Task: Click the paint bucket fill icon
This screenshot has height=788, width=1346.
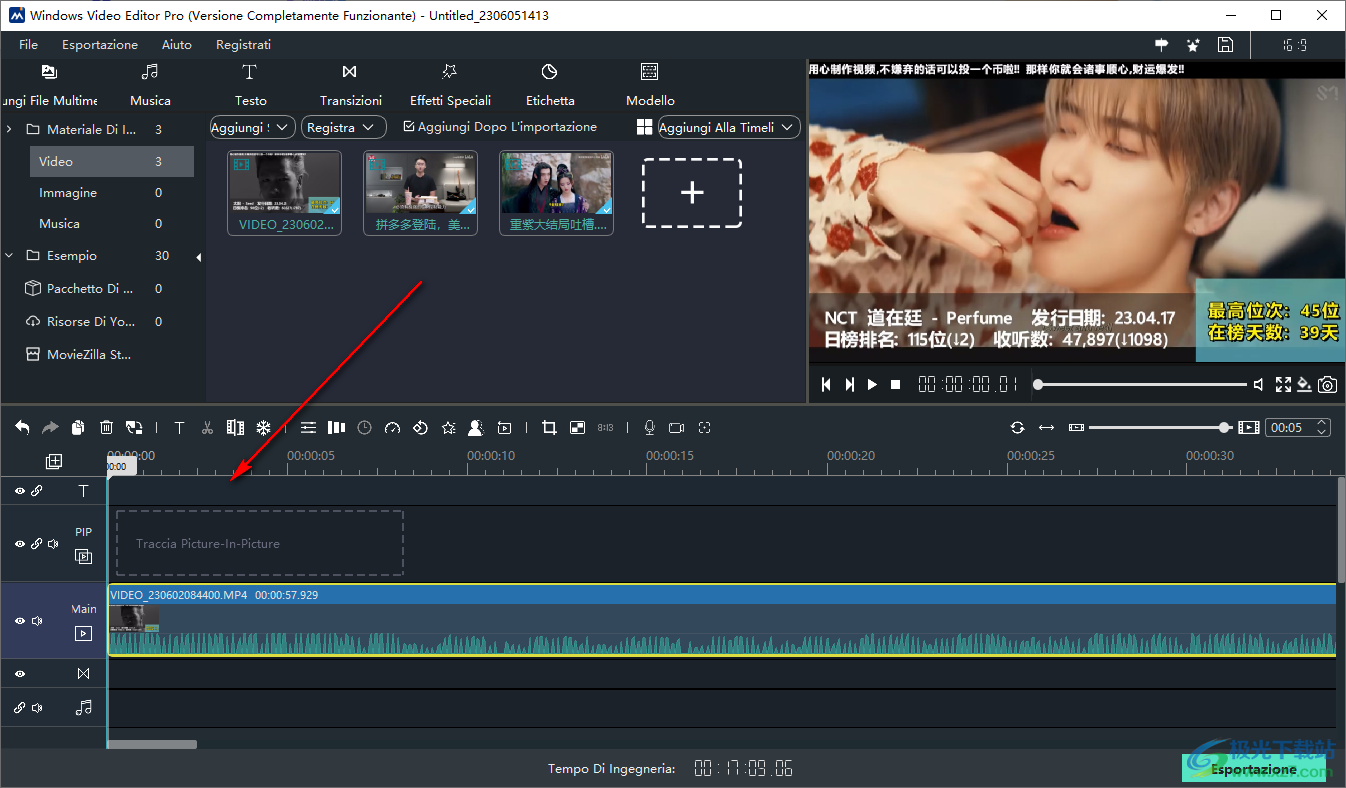Action: tap(1304, 384)
